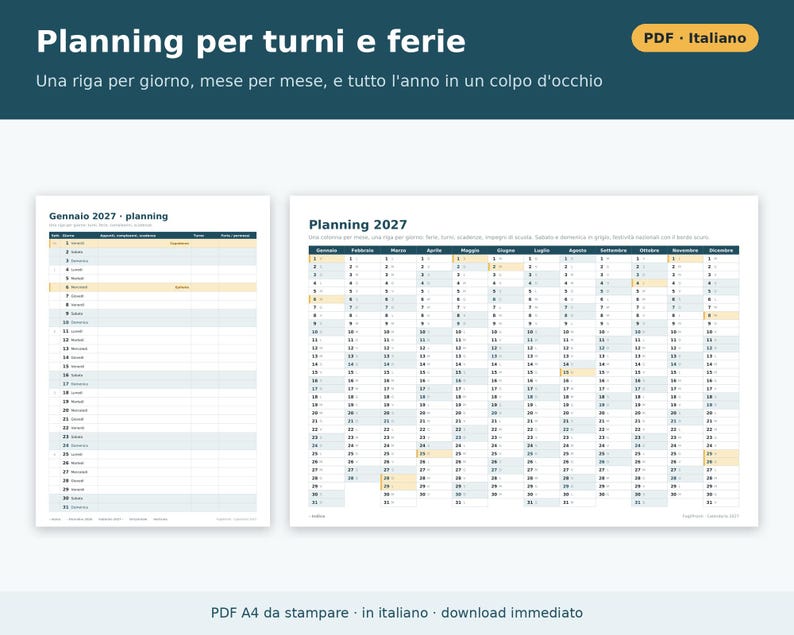Screen dimensions: 794x635
Task: Click the "2 Sabato" row in Gennaio page
Action: pos(152,252)
